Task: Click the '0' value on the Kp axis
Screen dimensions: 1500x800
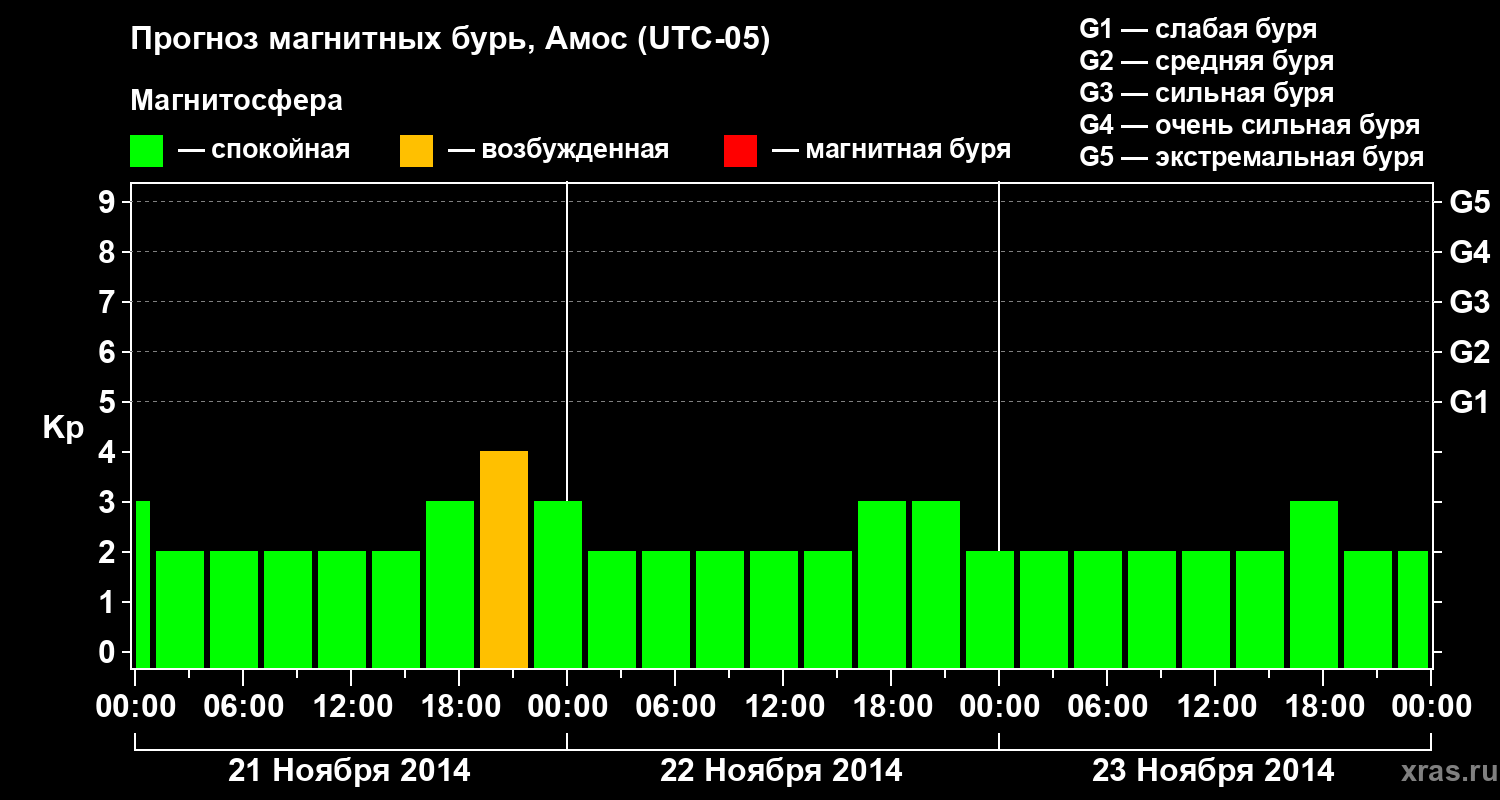Action: click(x=109, y=653)
